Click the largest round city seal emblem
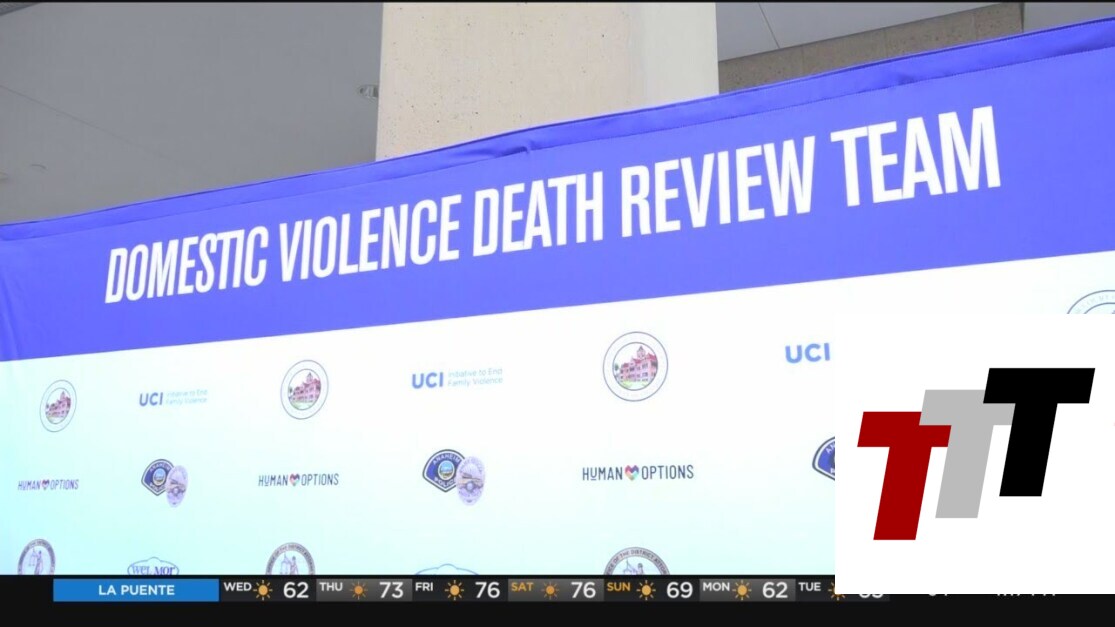 point(635,366)
